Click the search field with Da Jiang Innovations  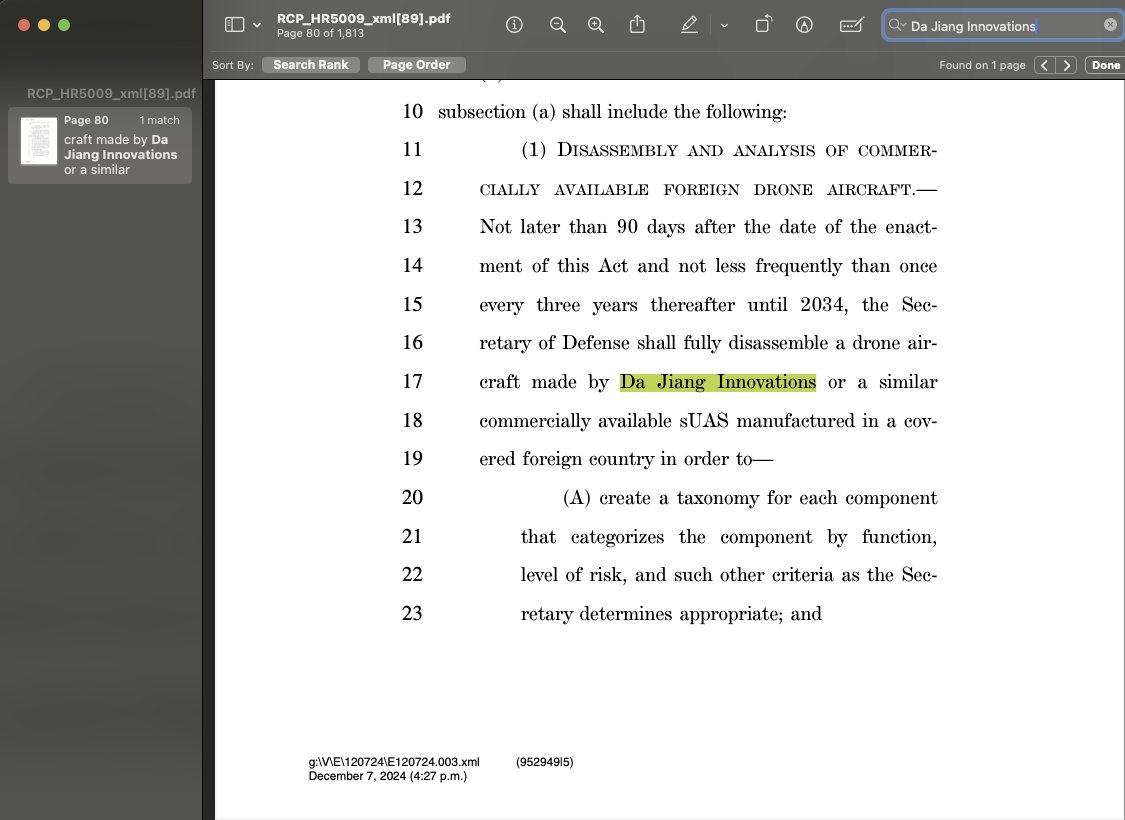pyautogui.click(x=1004, y=26)
